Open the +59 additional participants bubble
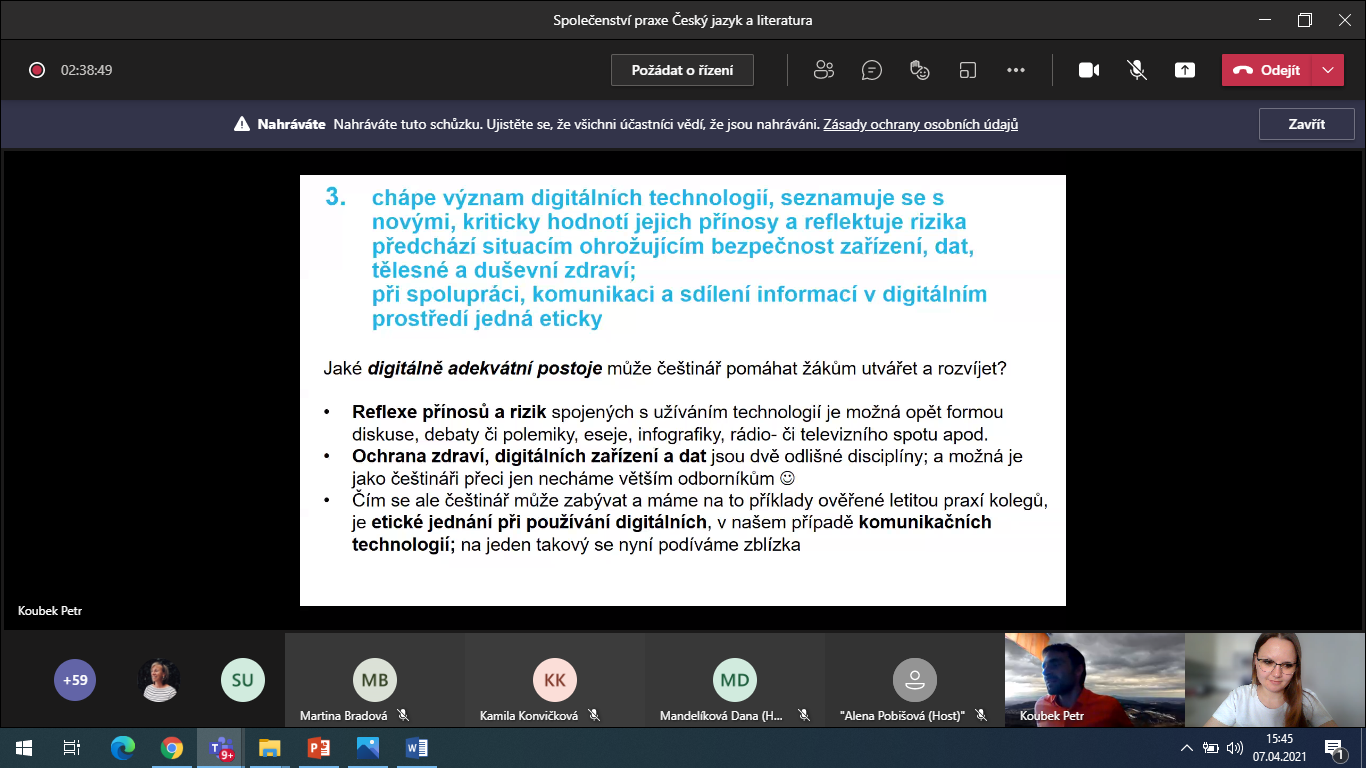The height and width of the screenshot is (768, 1366). tap(75, 680)
